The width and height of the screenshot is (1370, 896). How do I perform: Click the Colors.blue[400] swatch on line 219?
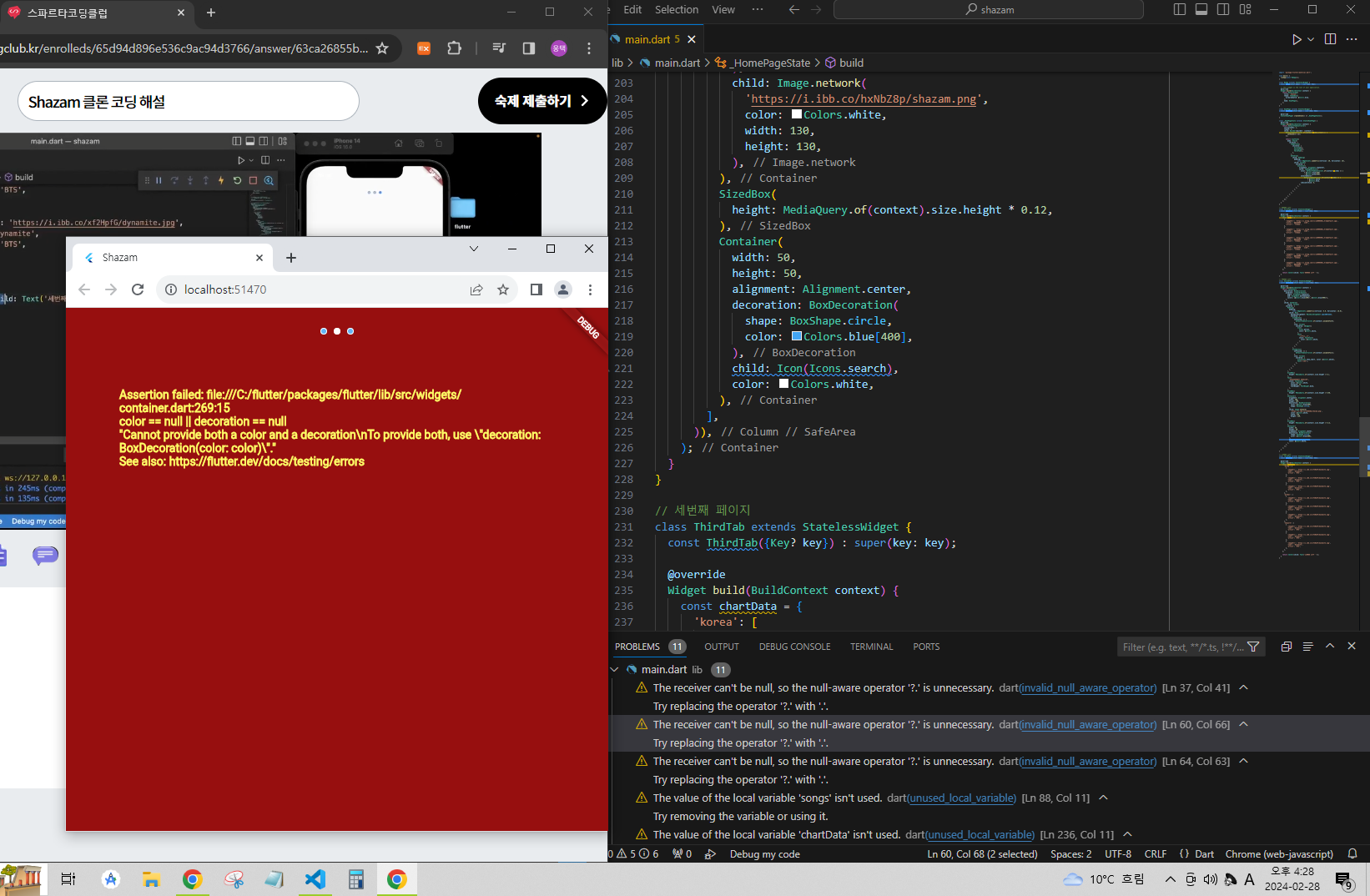797,336
